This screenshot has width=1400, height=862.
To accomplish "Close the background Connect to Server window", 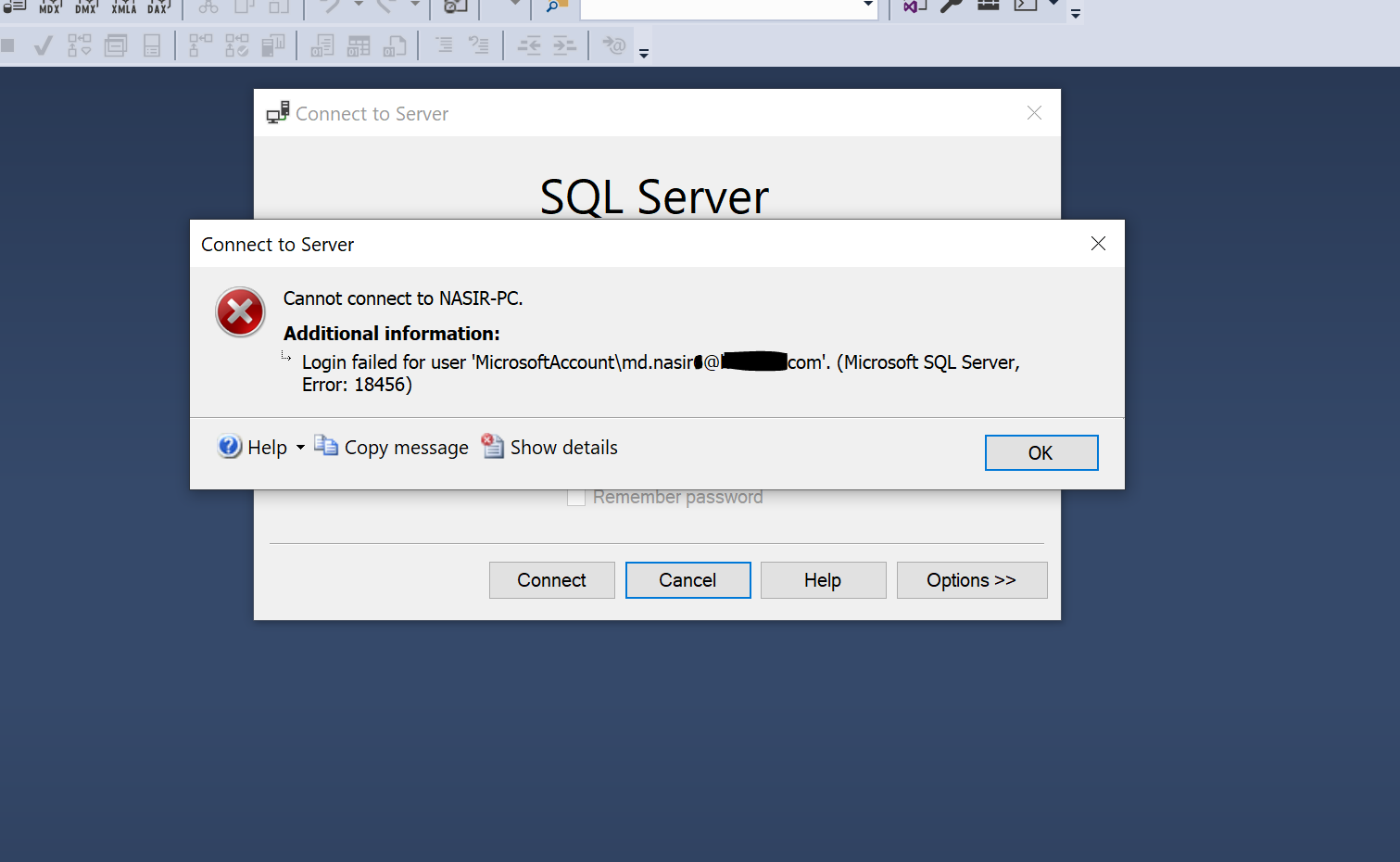I will pos(1035,113).
